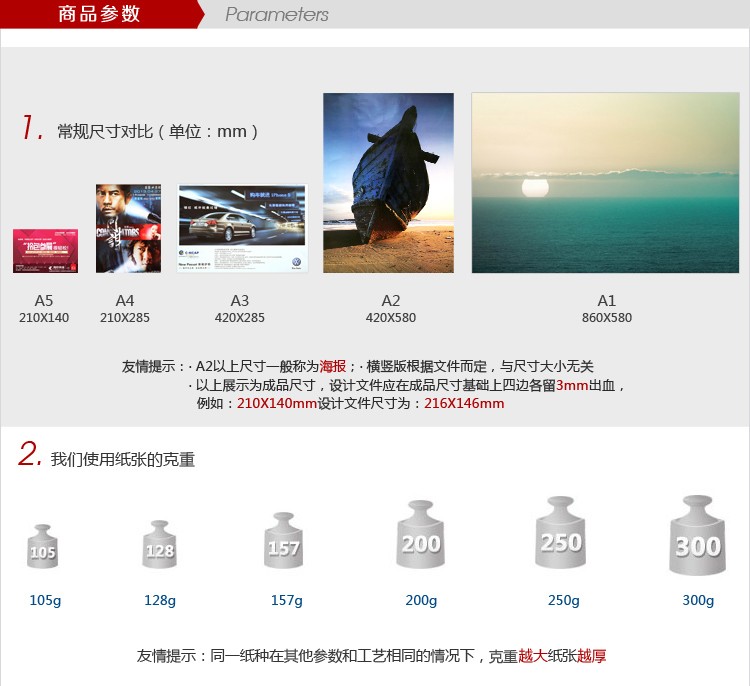750x686 pixels.
Task: View the A1 ocean sunset image
Action: (605, 183)
